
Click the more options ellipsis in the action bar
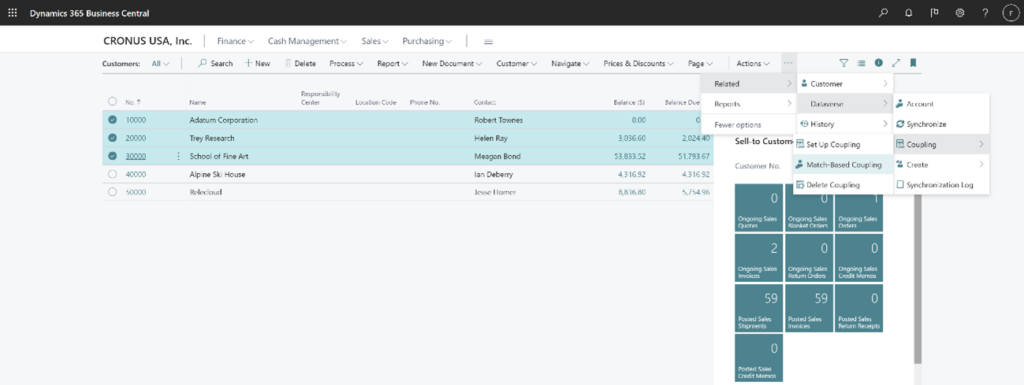click(x=788, y=63)
